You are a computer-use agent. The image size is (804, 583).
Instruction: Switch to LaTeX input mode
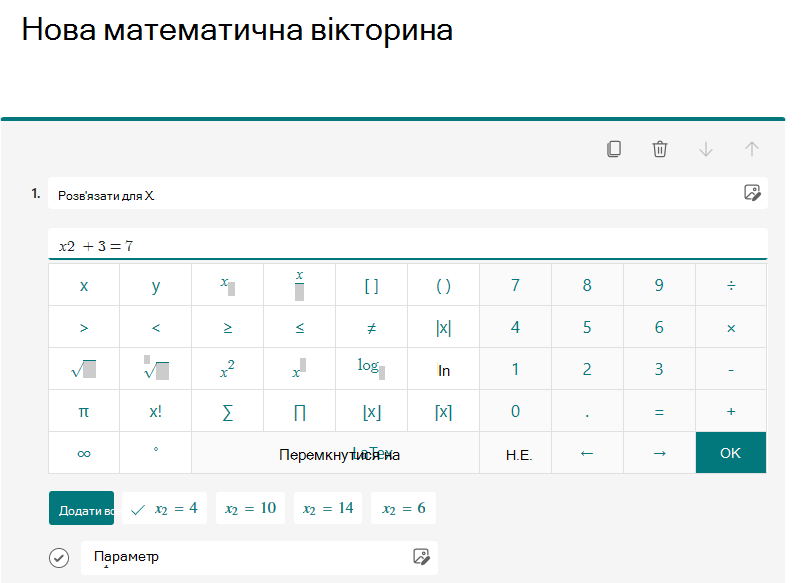pos(336,453)
